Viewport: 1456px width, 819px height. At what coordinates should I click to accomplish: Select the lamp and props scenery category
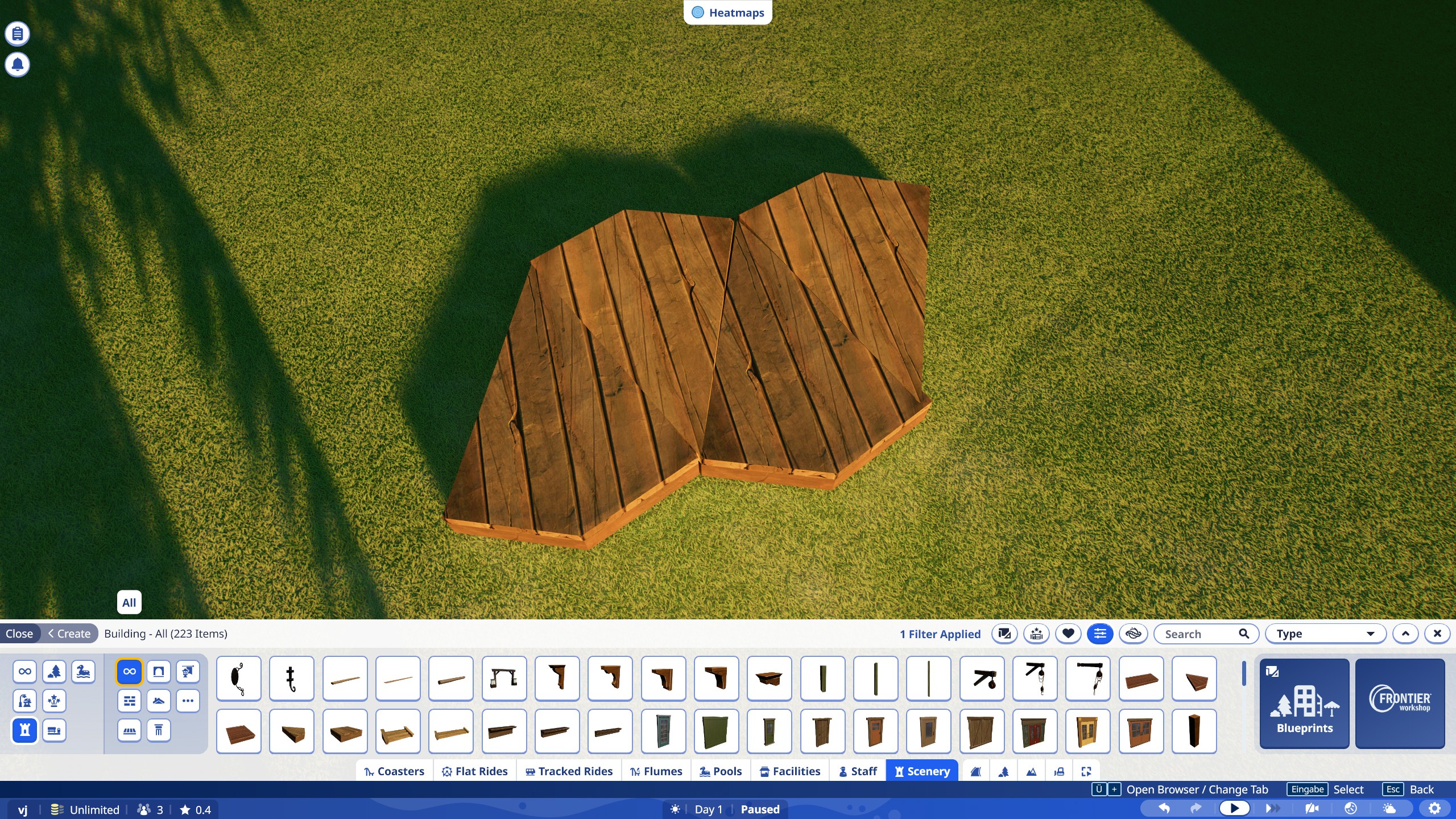tap(25, 701)
